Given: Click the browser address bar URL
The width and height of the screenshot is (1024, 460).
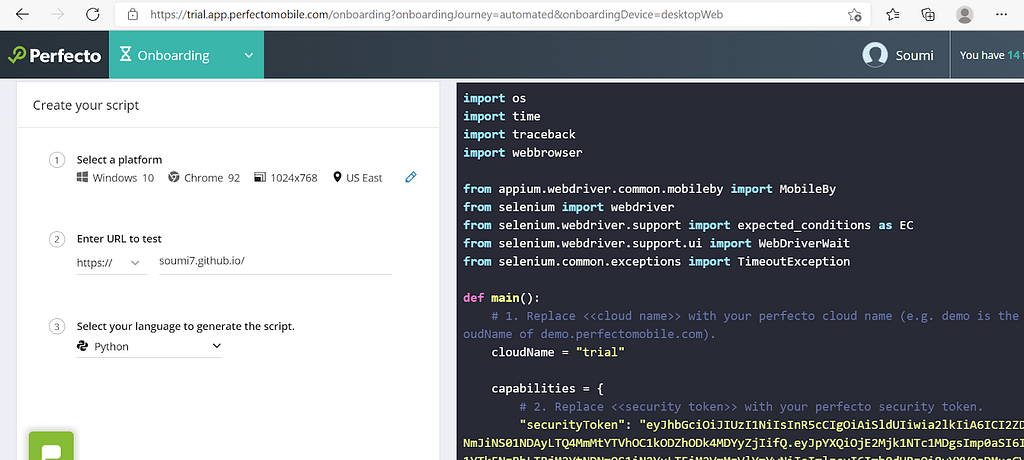Looking at the screenshot, I should click(436, 14).
